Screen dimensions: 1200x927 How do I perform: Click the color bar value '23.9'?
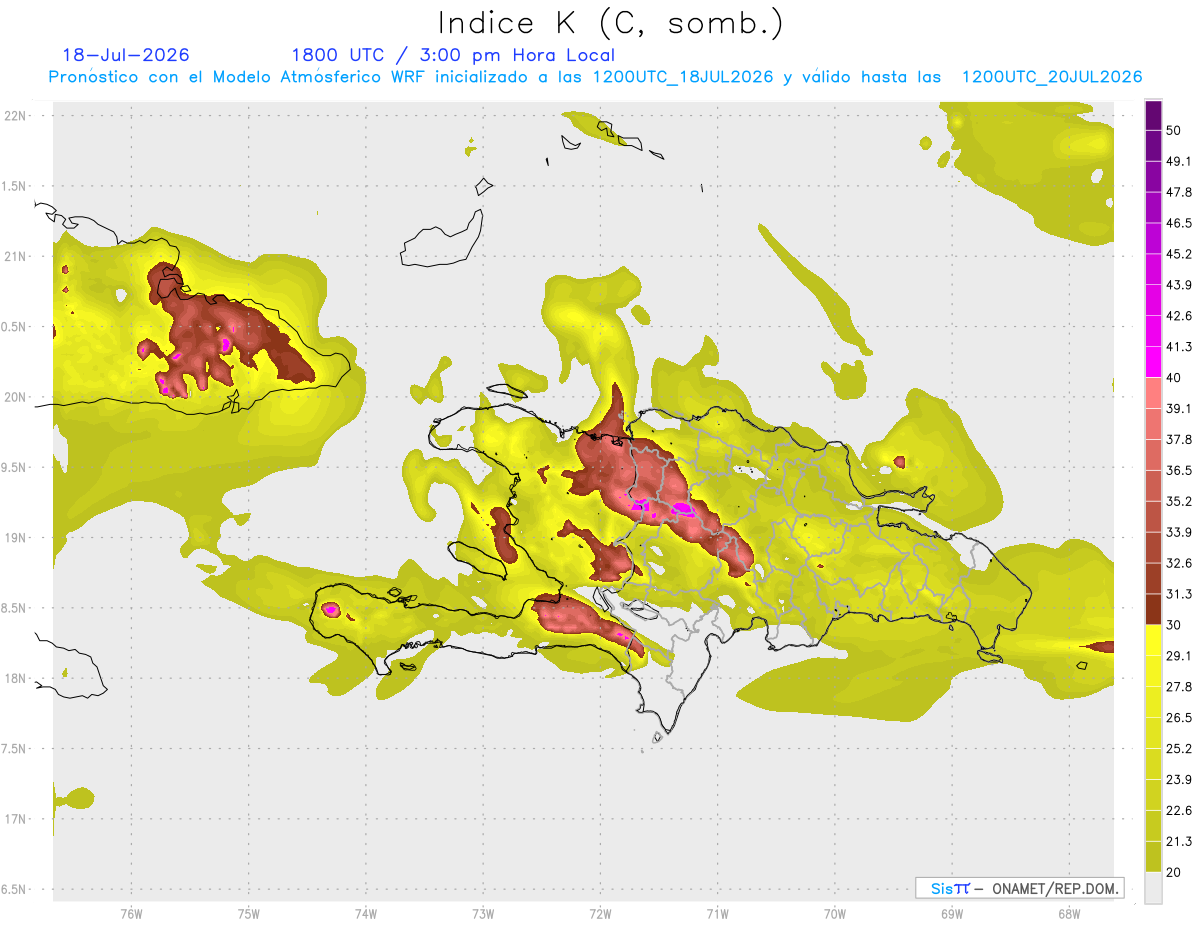click(x=1178, y=779)
